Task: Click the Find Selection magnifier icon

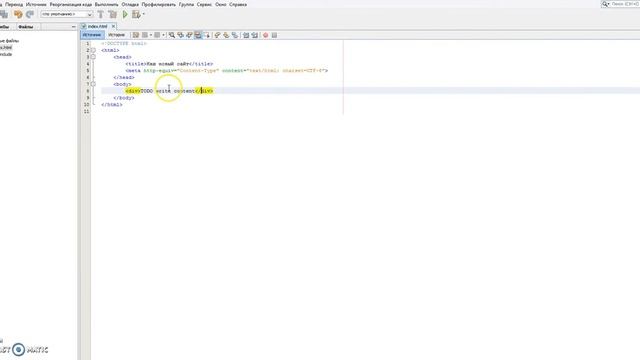Action: pos(172,35)
